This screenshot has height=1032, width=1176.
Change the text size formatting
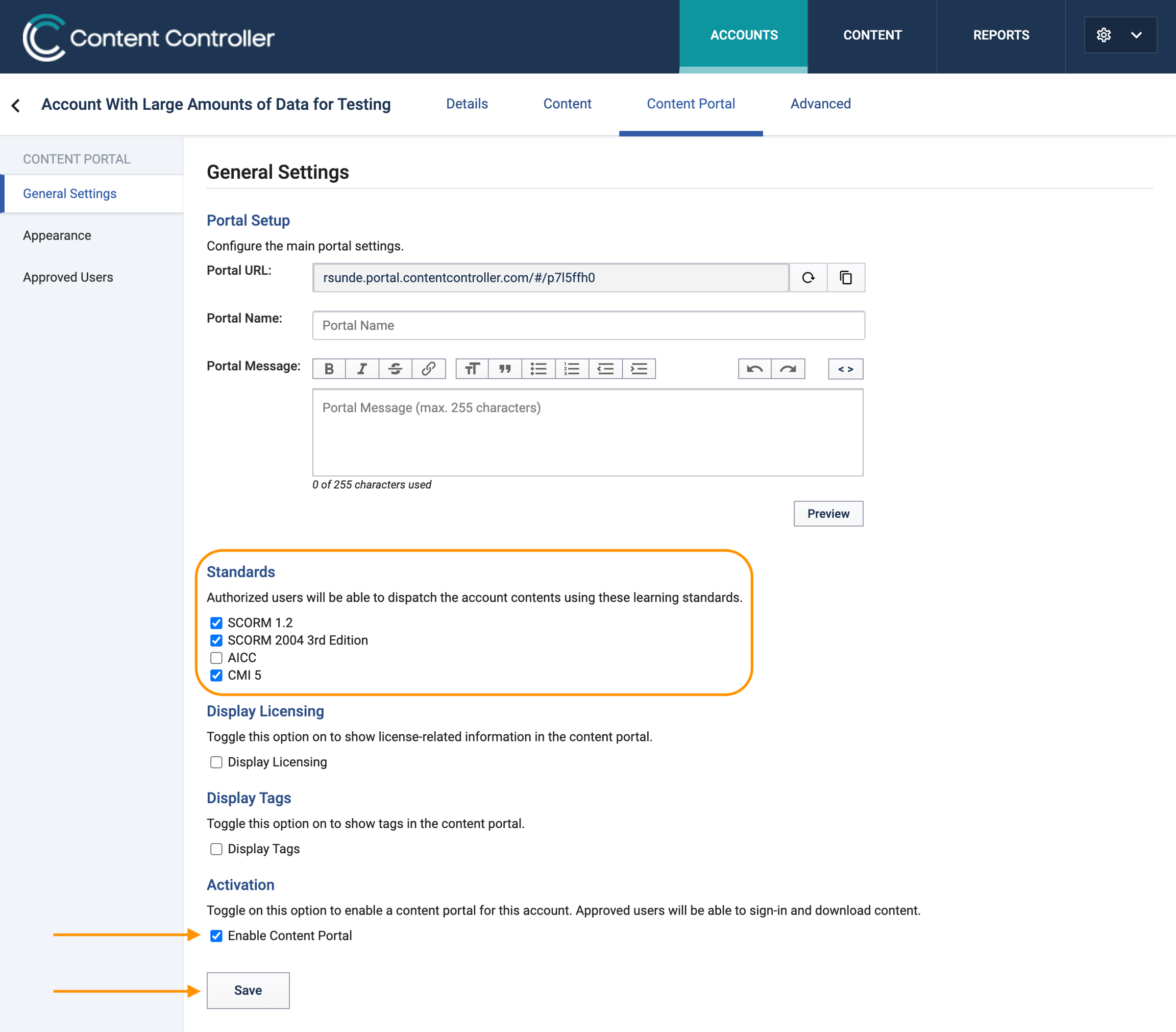coord(472,368)
